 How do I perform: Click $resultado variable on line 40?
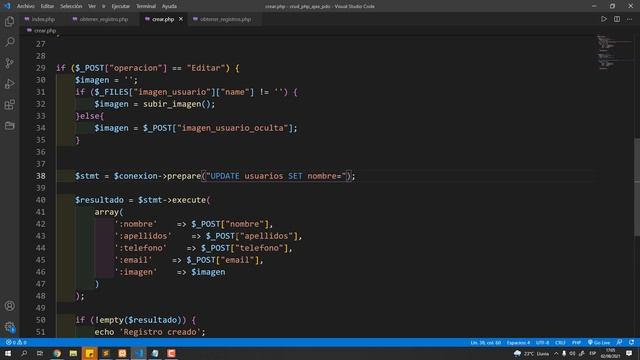point(99,200)
